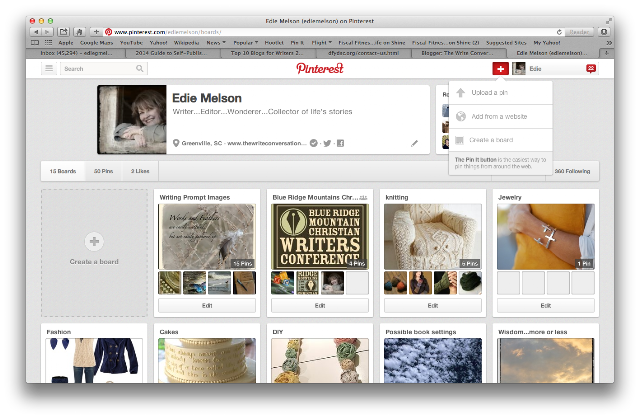
Task: Click the verified website checkmark icon
Action: pyautogui.click(x=313, y=143)
